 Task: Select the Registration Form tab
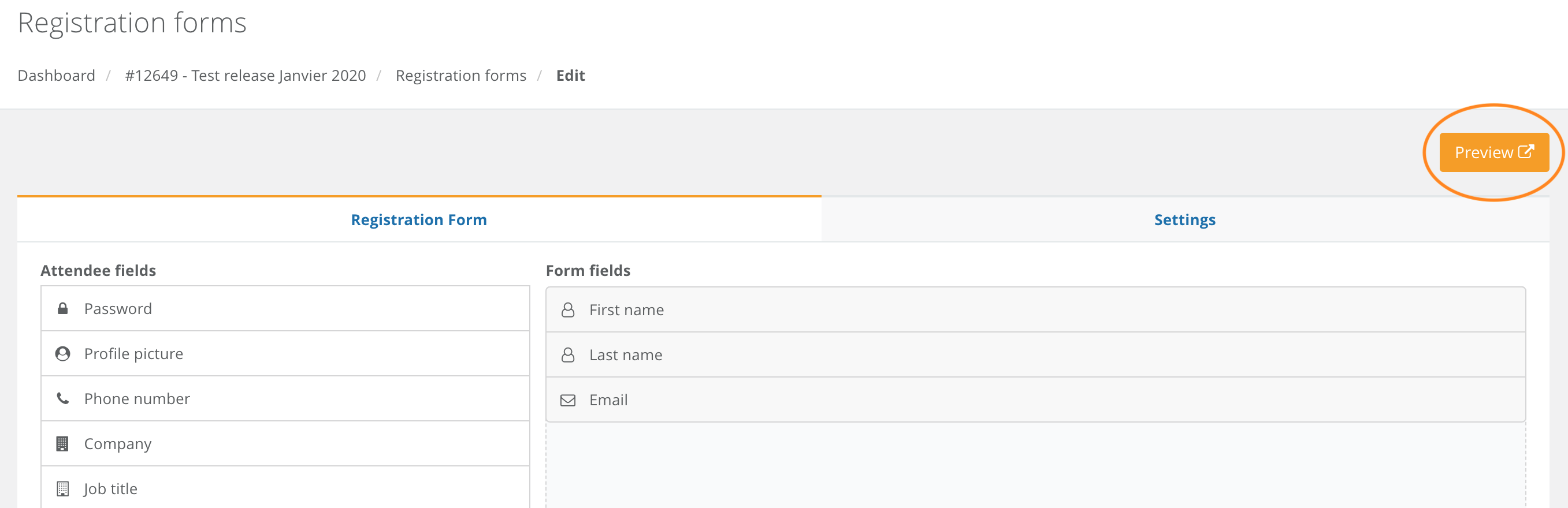419,219
